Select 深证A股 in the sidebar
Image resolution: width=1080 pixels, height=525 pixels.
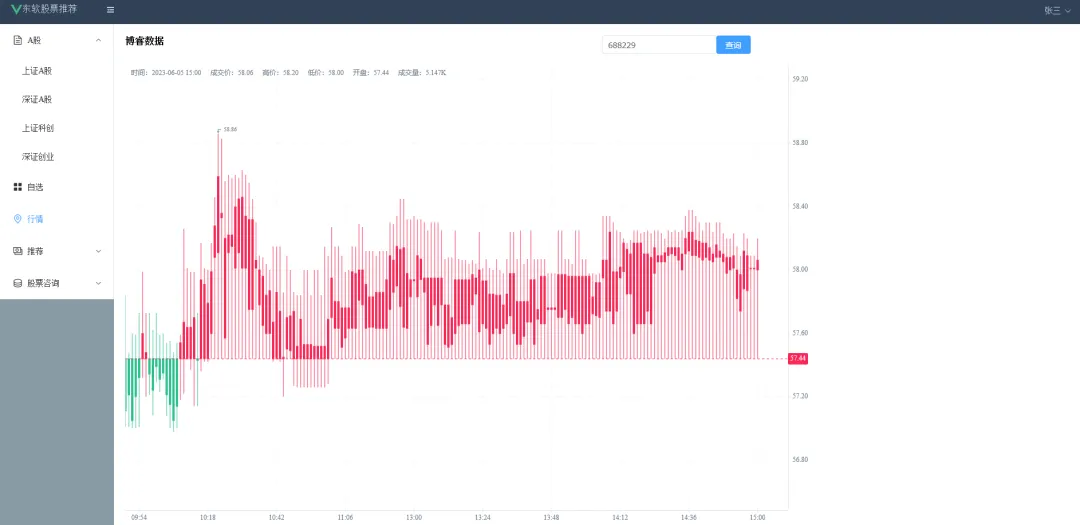tap(37, 100)
